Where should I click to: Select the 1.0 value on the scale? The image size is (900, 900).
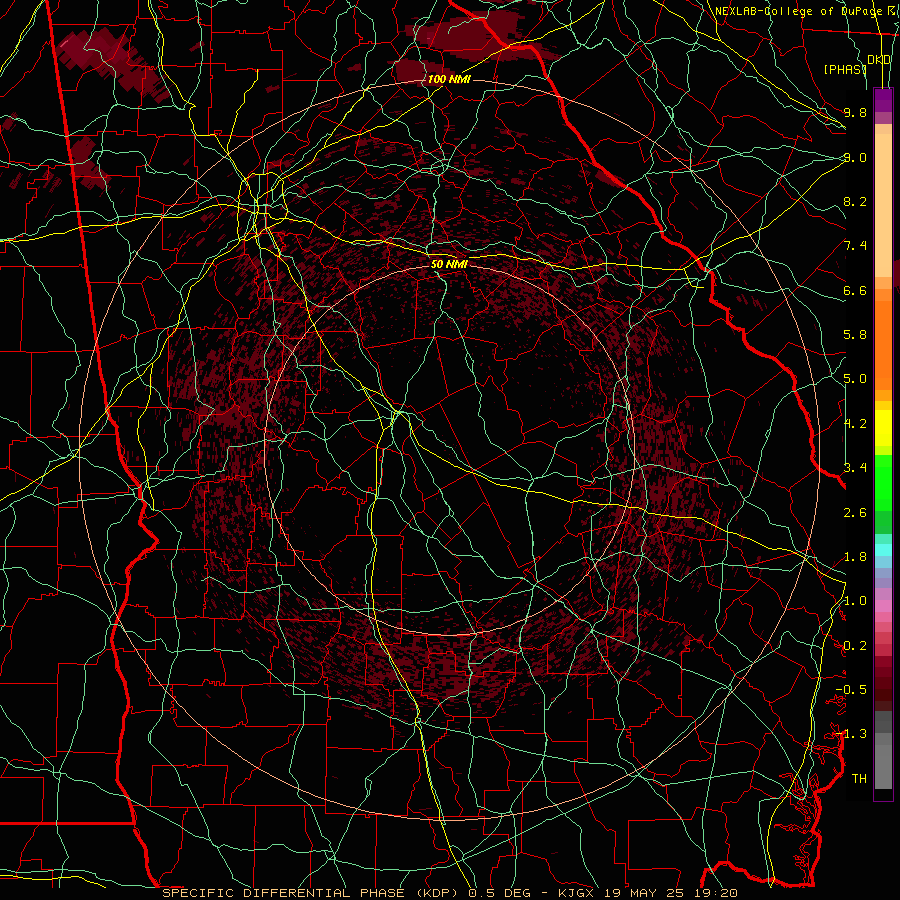(x=855, y=601)
